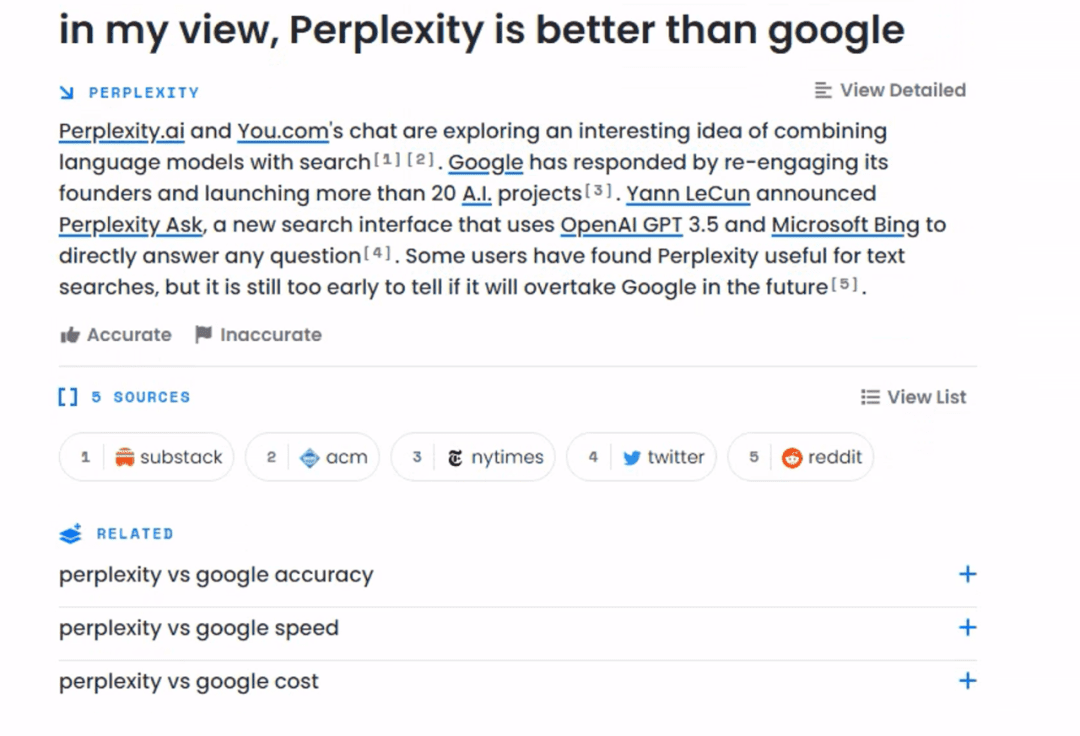The image size is (1080, 736).
Task: Open the Microsoft Bing link
Action: click(x=844, y=225)
